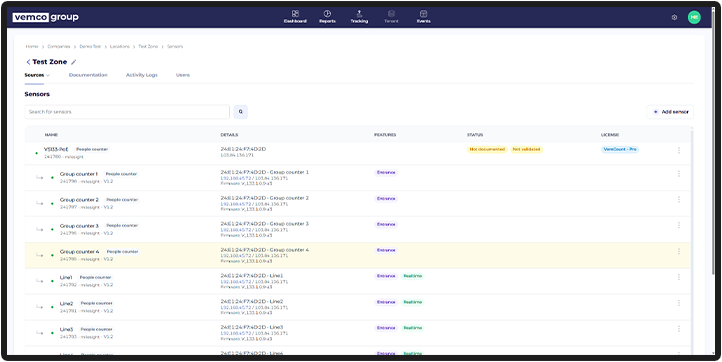Open the Reports section in top navigation
The width and height of the screenshot is (722, 362).
coord(327,17)
